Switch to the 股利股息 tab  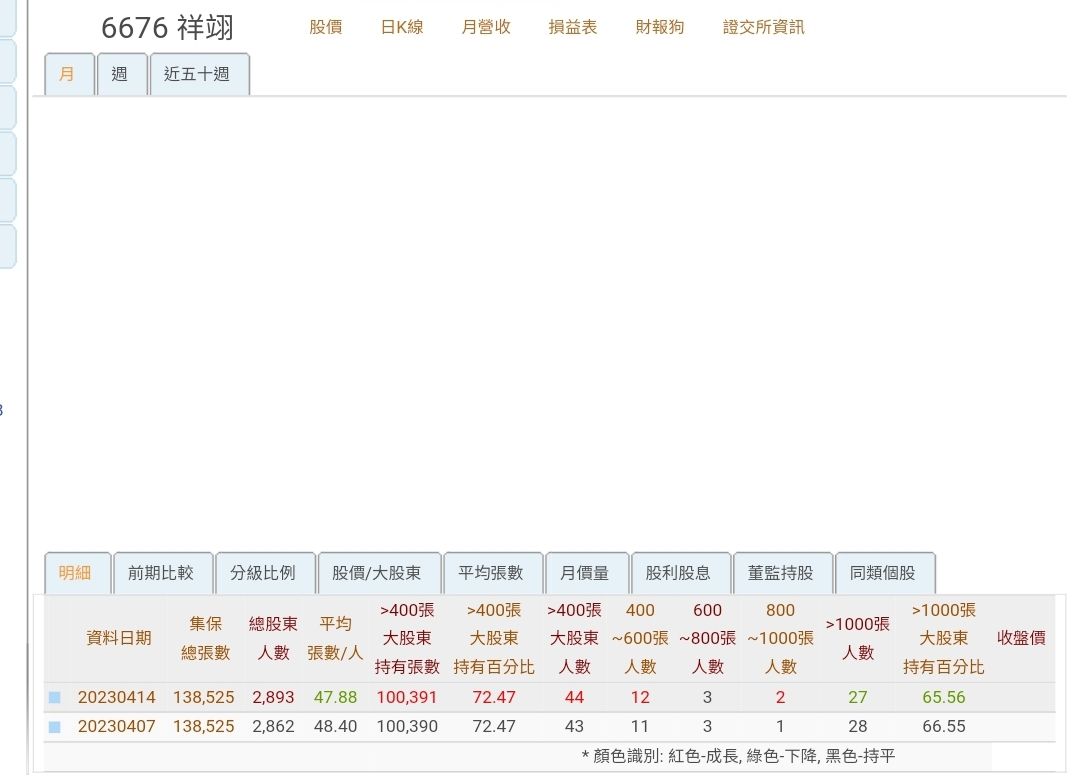(680, 573)
